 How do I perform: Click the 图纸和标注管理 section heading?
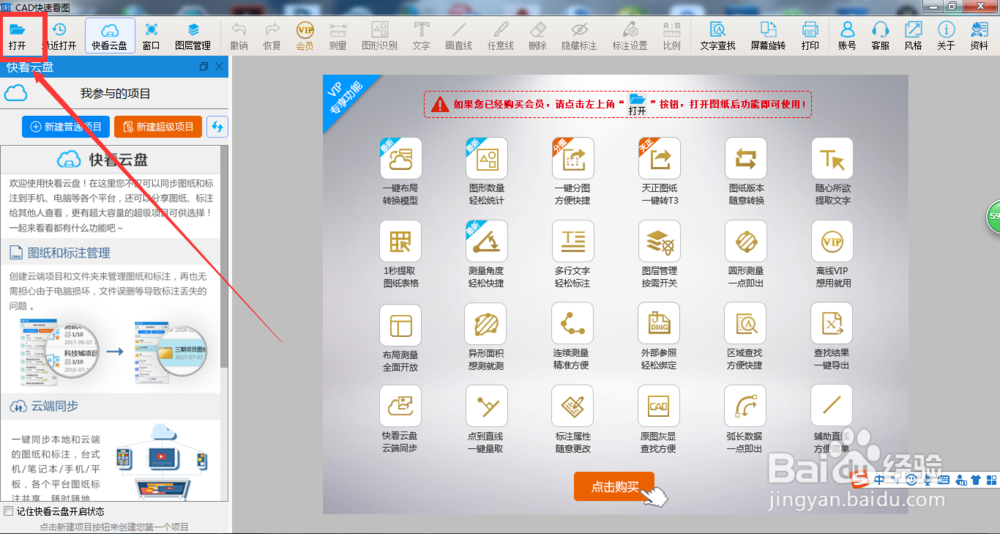(x=69, y=253)
